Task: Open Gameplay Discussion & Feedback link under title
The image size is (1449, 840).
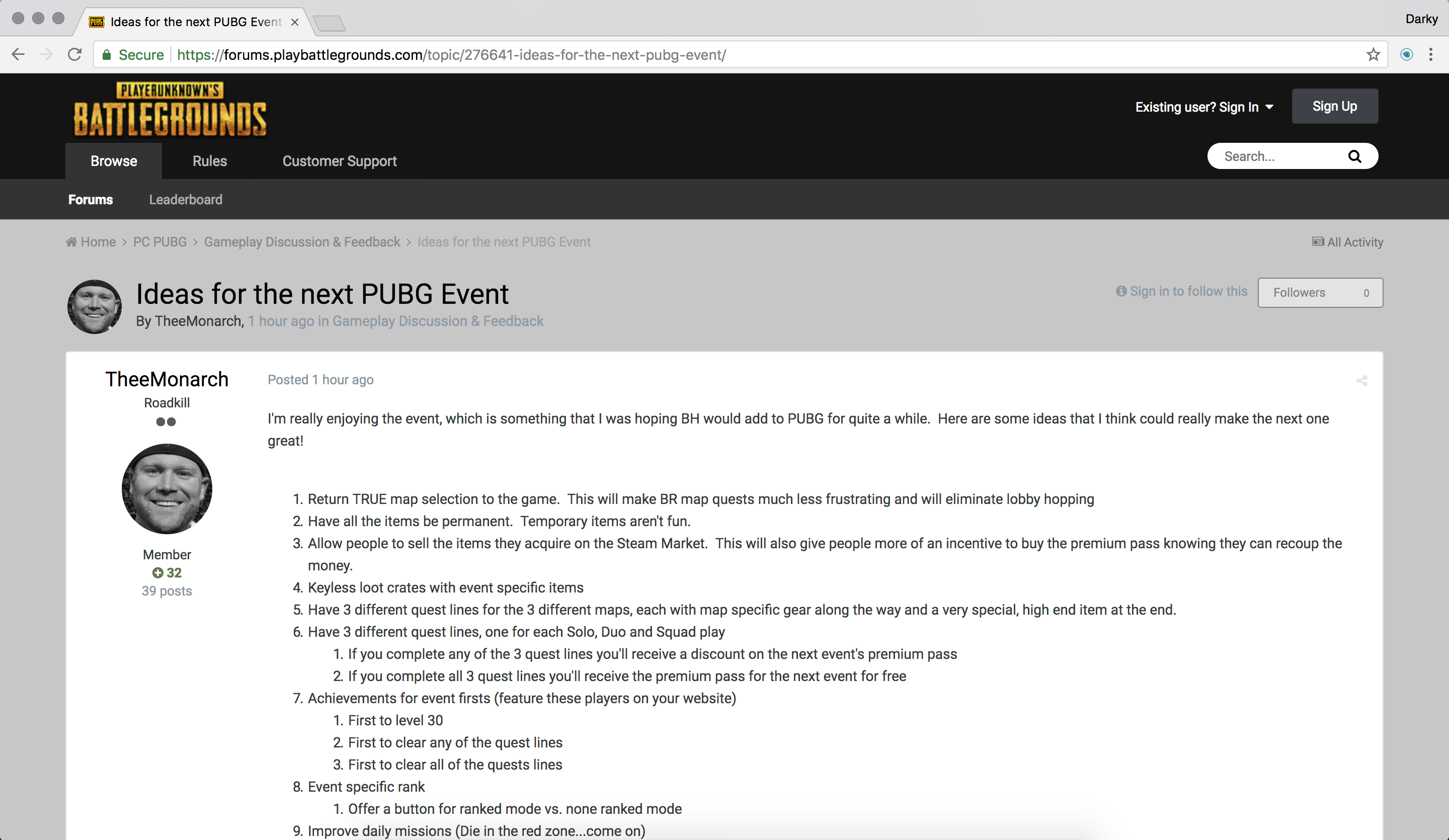Action: (x=438, y=321)
